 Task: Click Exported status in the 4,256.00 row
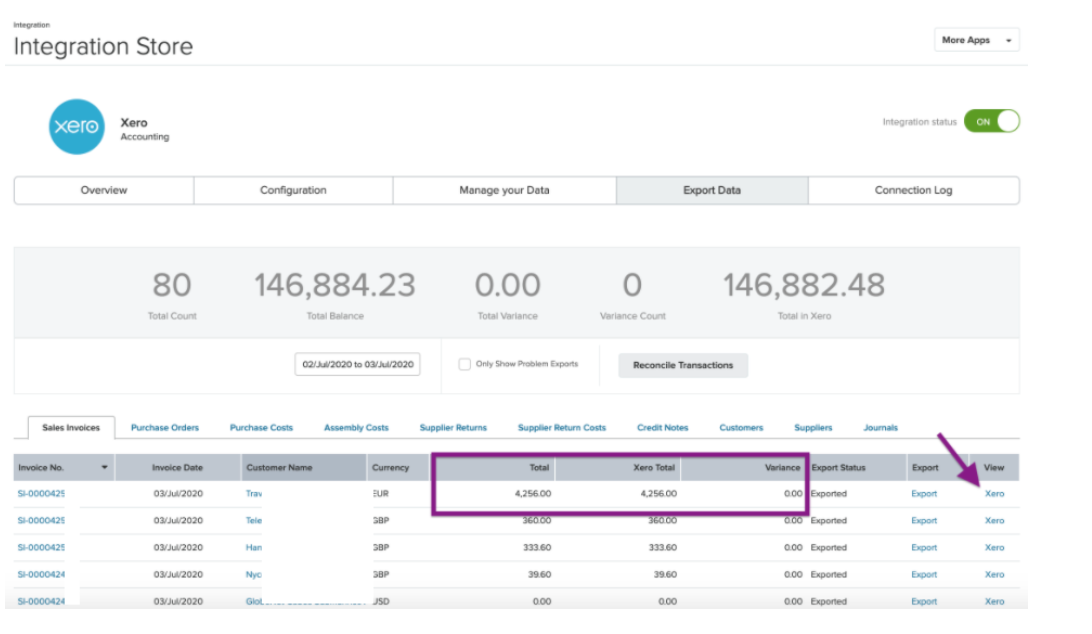pos(829,494)
